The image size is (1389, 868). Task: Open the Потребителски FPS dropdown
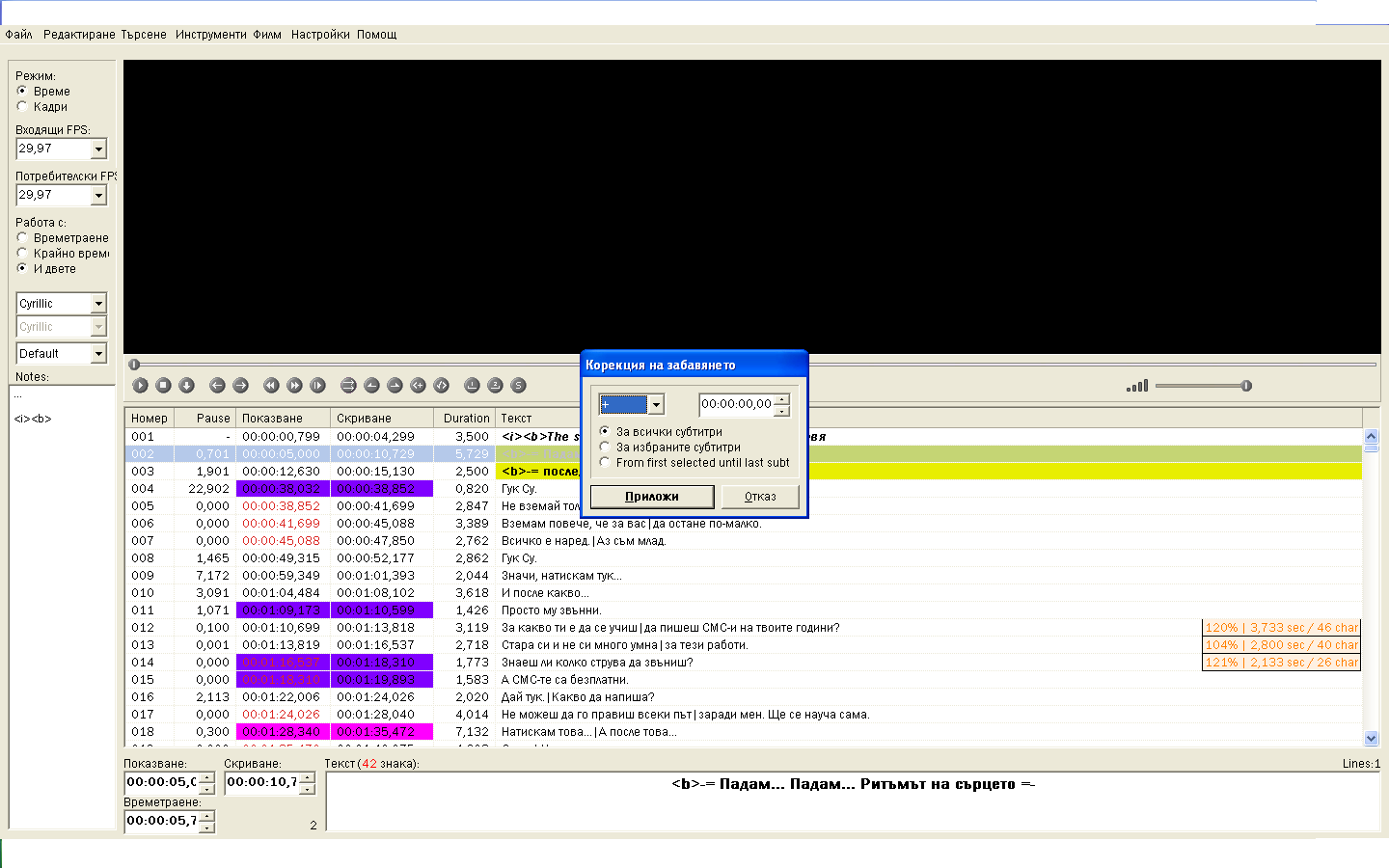point(98,195)
